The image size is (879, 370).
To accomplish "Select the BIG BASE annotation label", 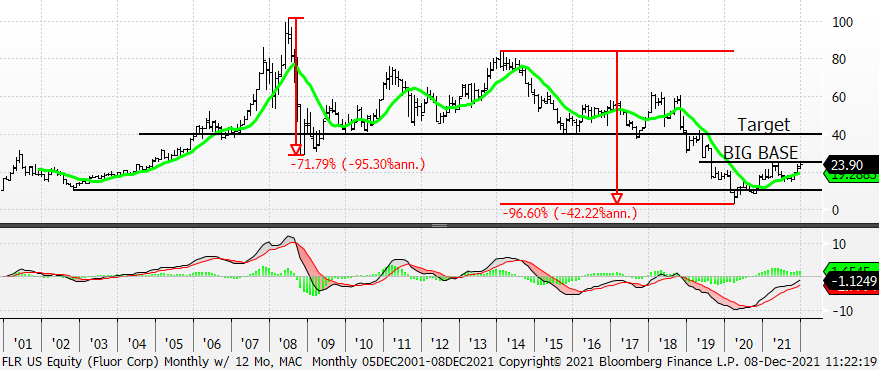I will 761,152.
